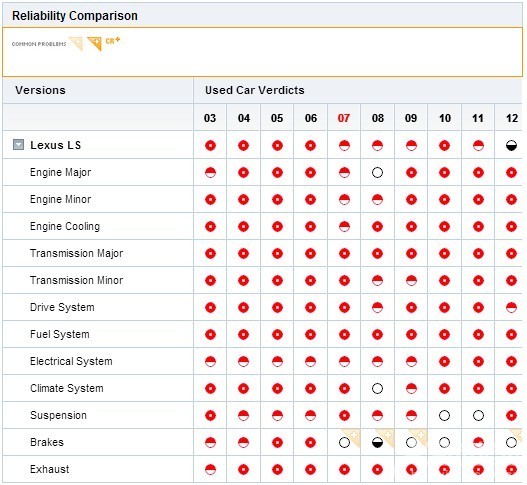Select the 07 model year column header
527x485 pixels.
tap(344, 118)
